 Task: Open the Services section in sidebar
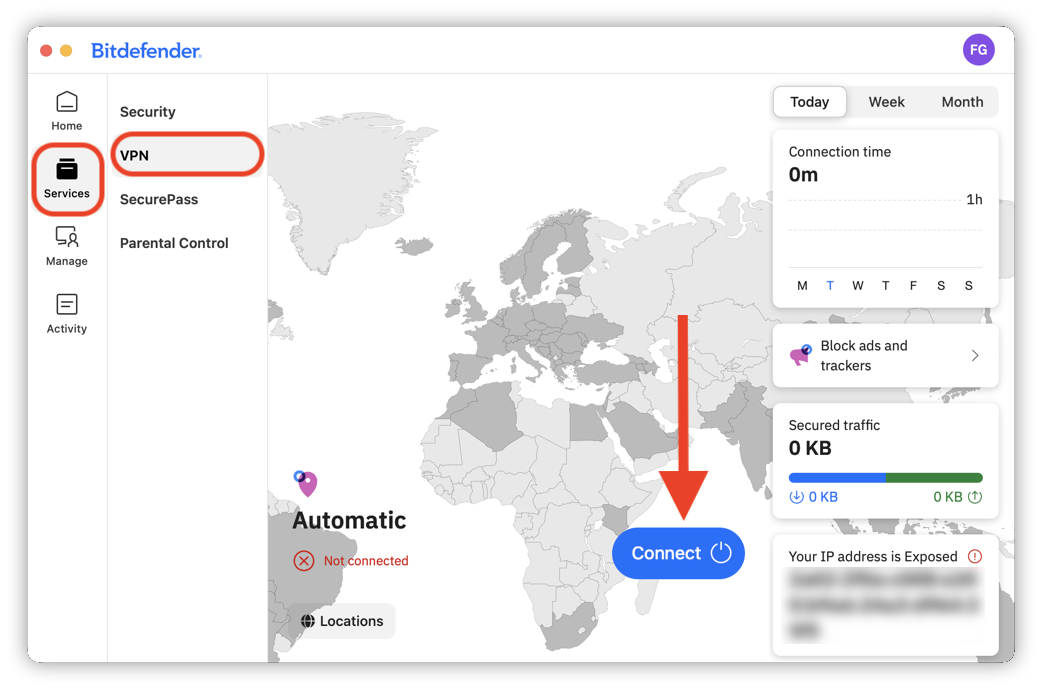pos(66,179)
